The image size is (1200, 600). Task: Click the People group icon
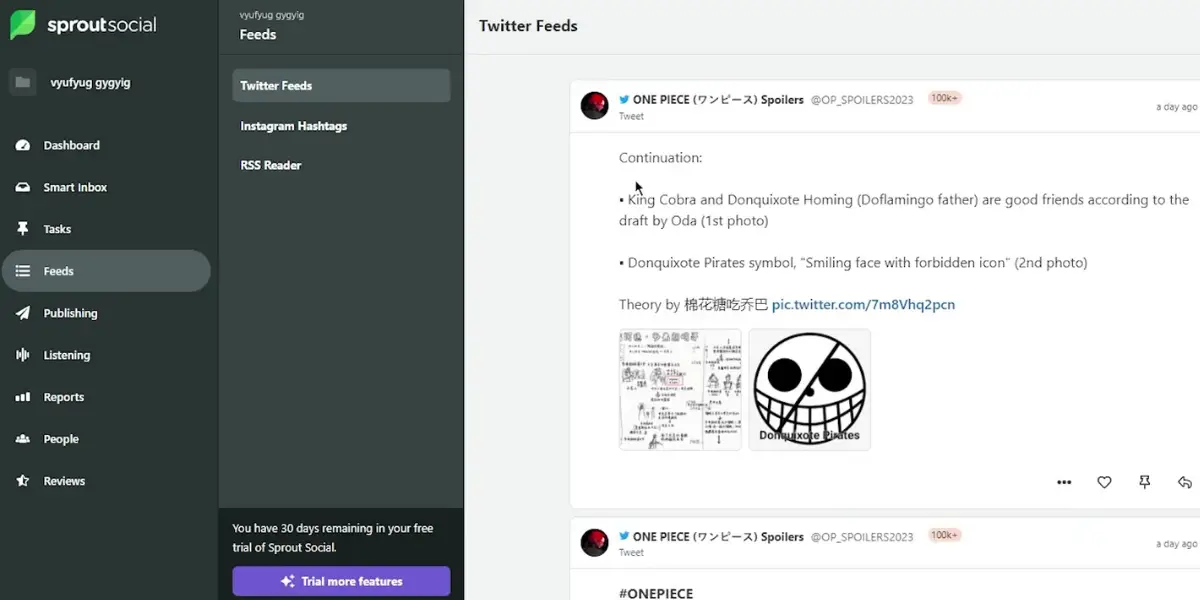point(23,439)
